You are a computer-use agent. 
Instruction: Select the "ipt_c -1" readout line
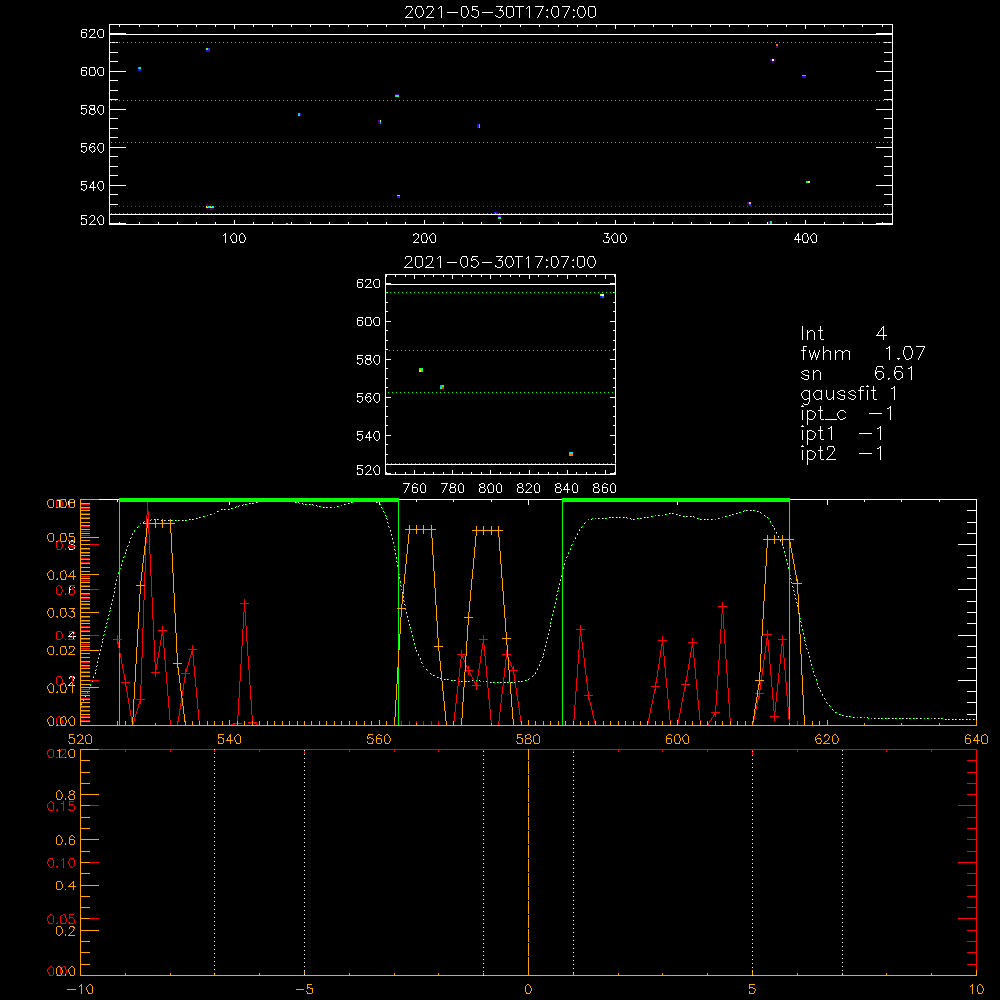[847, 414]
